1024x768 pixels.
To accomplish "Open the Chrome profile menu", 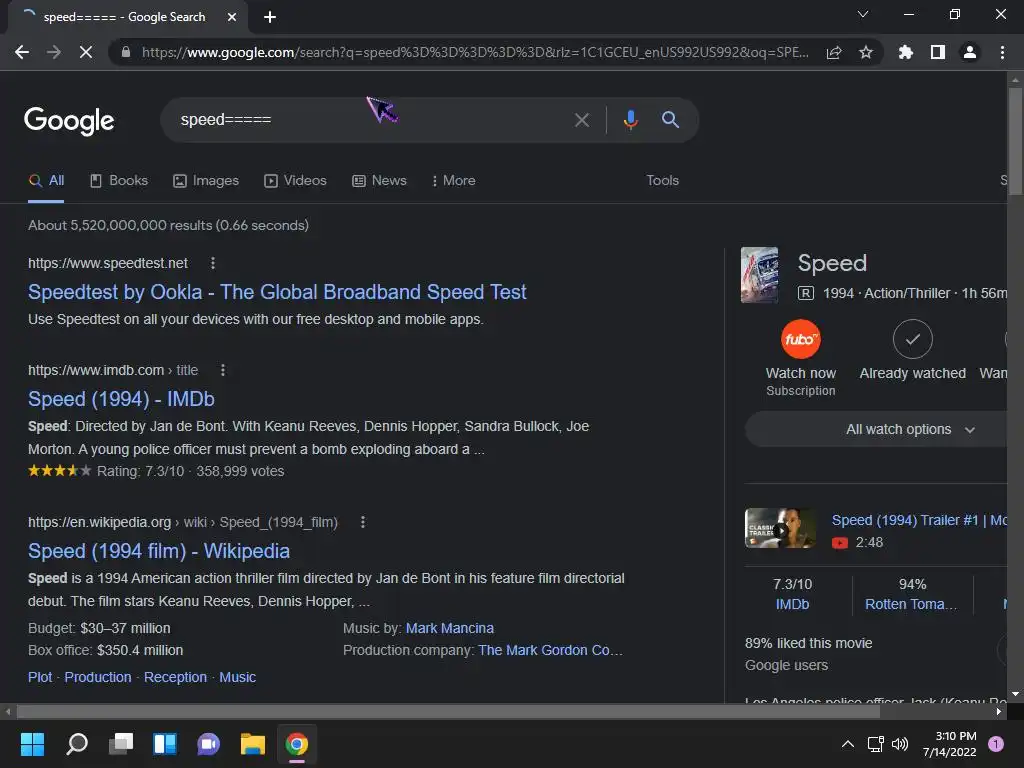I will click(970, 52).
